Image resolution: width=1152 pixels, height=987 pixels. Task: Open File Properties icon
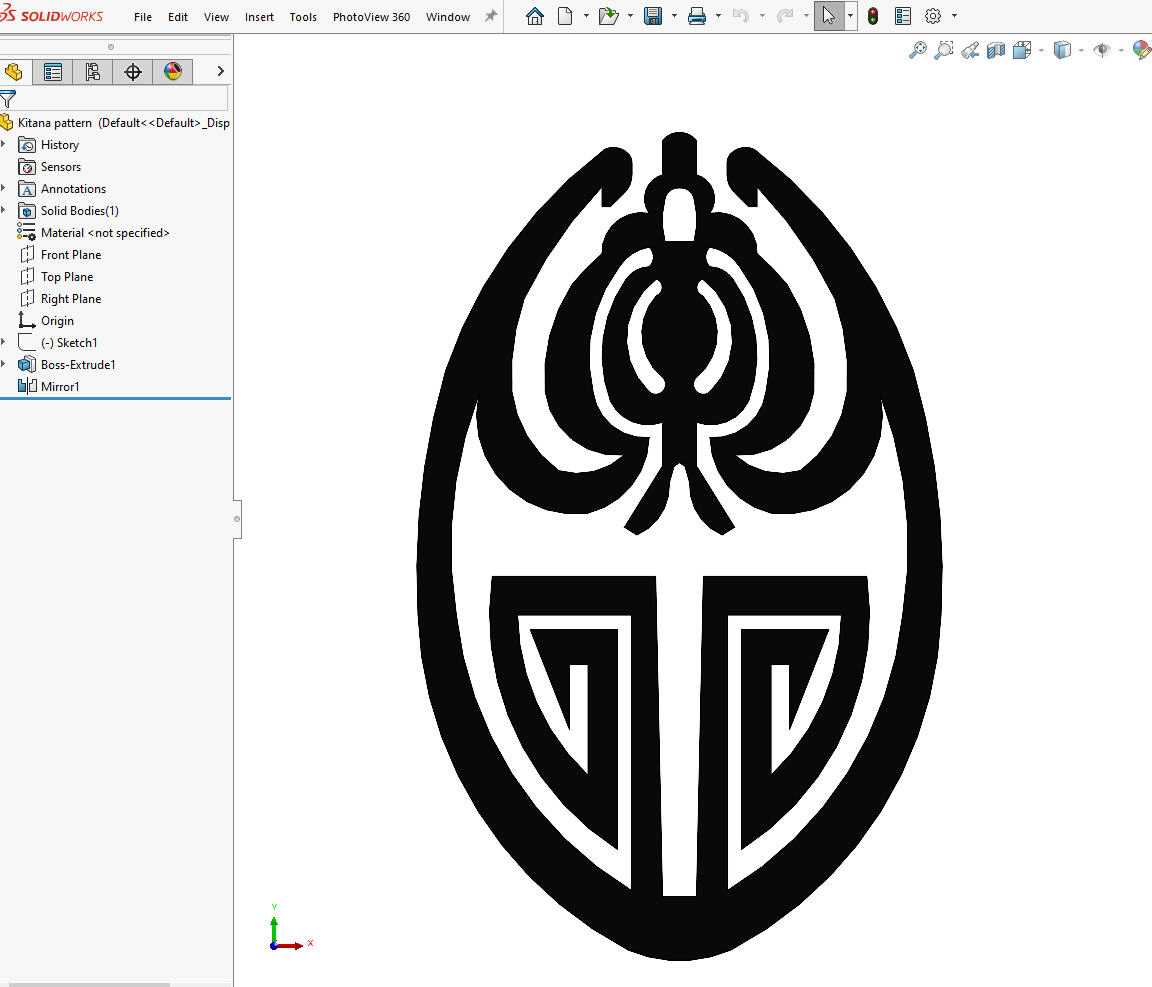(903, 16)
